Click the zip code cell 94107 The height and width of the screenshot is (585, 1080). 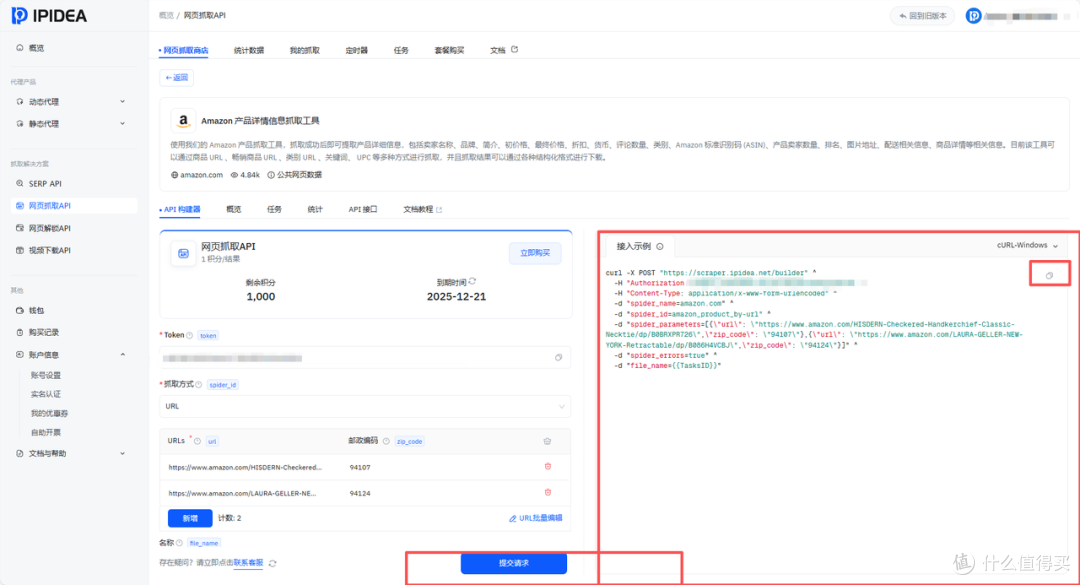click(360, 467)
